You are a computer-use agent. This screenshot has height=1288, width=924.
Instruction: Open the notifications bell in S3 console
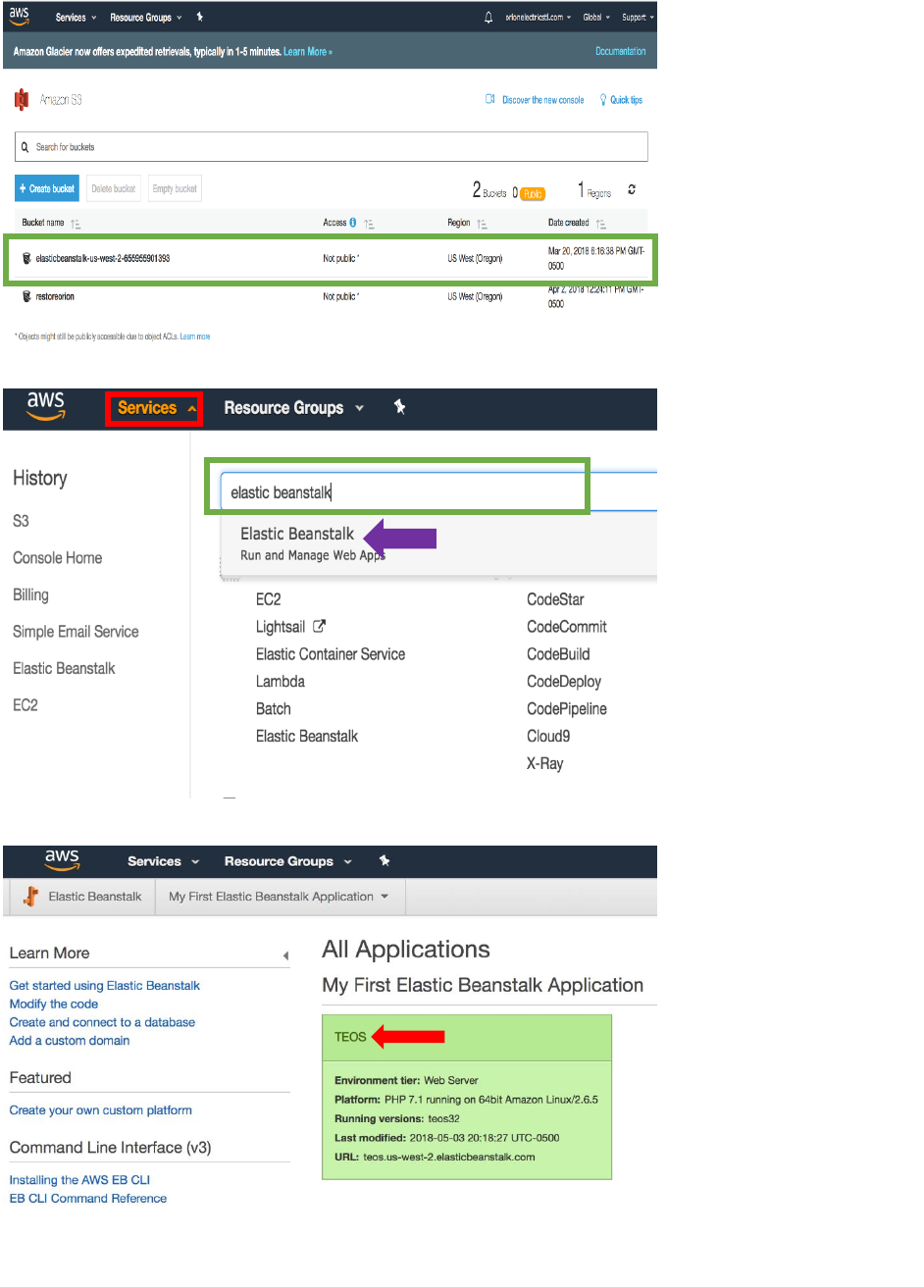click(x=488, y=18)
